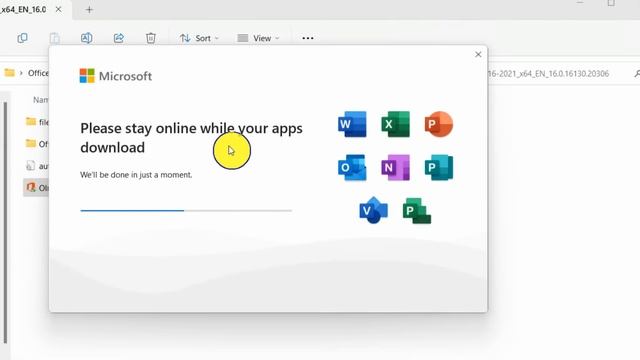Open the Sort dropdown in Explorer
The width and height of the screenshot is (640, 360).
[199, 38]
